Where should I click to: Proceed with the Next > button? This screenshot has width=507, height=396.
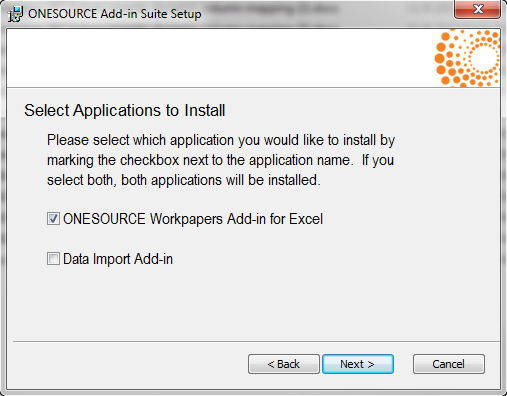tap(358, 364)
